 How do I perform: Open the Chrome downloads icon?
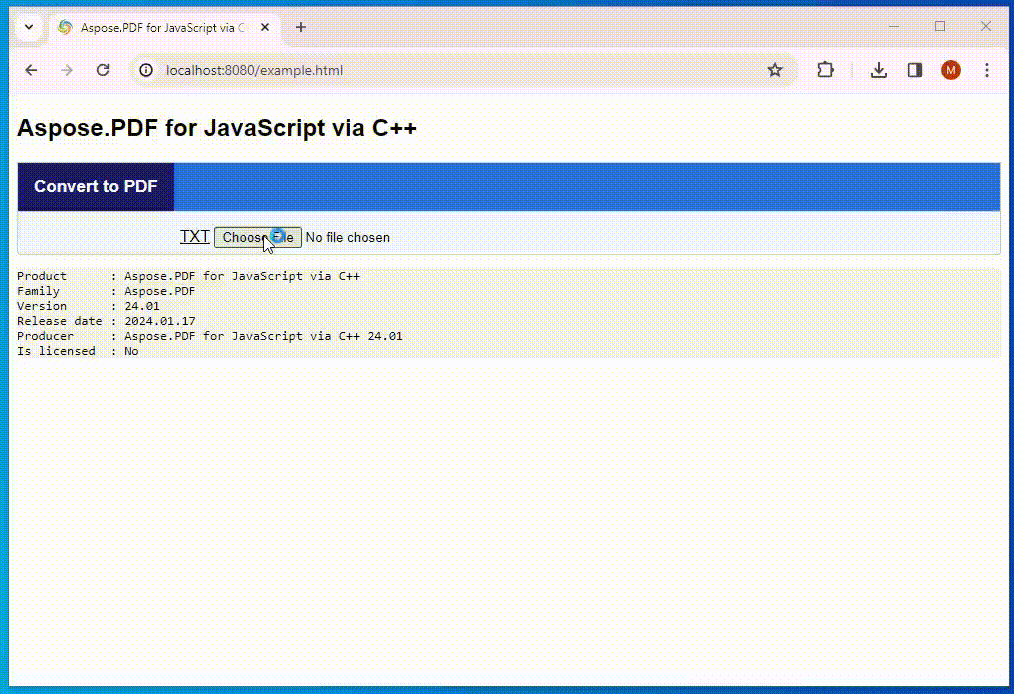pyautogui.click(x=878, y=70)
